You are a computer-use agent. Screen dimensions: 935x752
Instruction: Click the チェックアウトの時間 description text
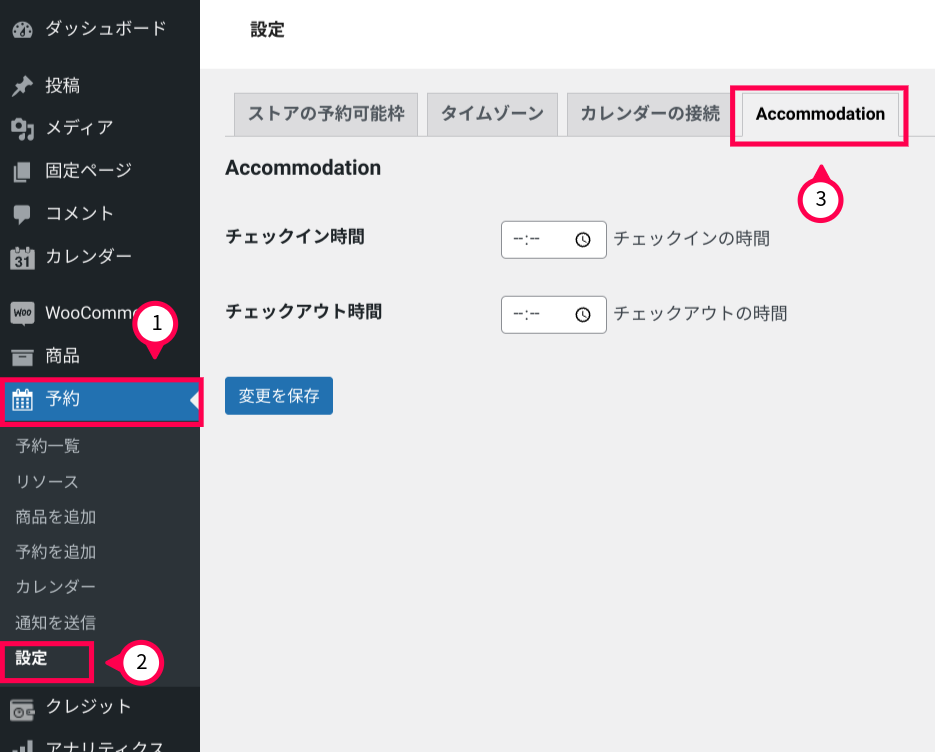(x=701, y=313)
